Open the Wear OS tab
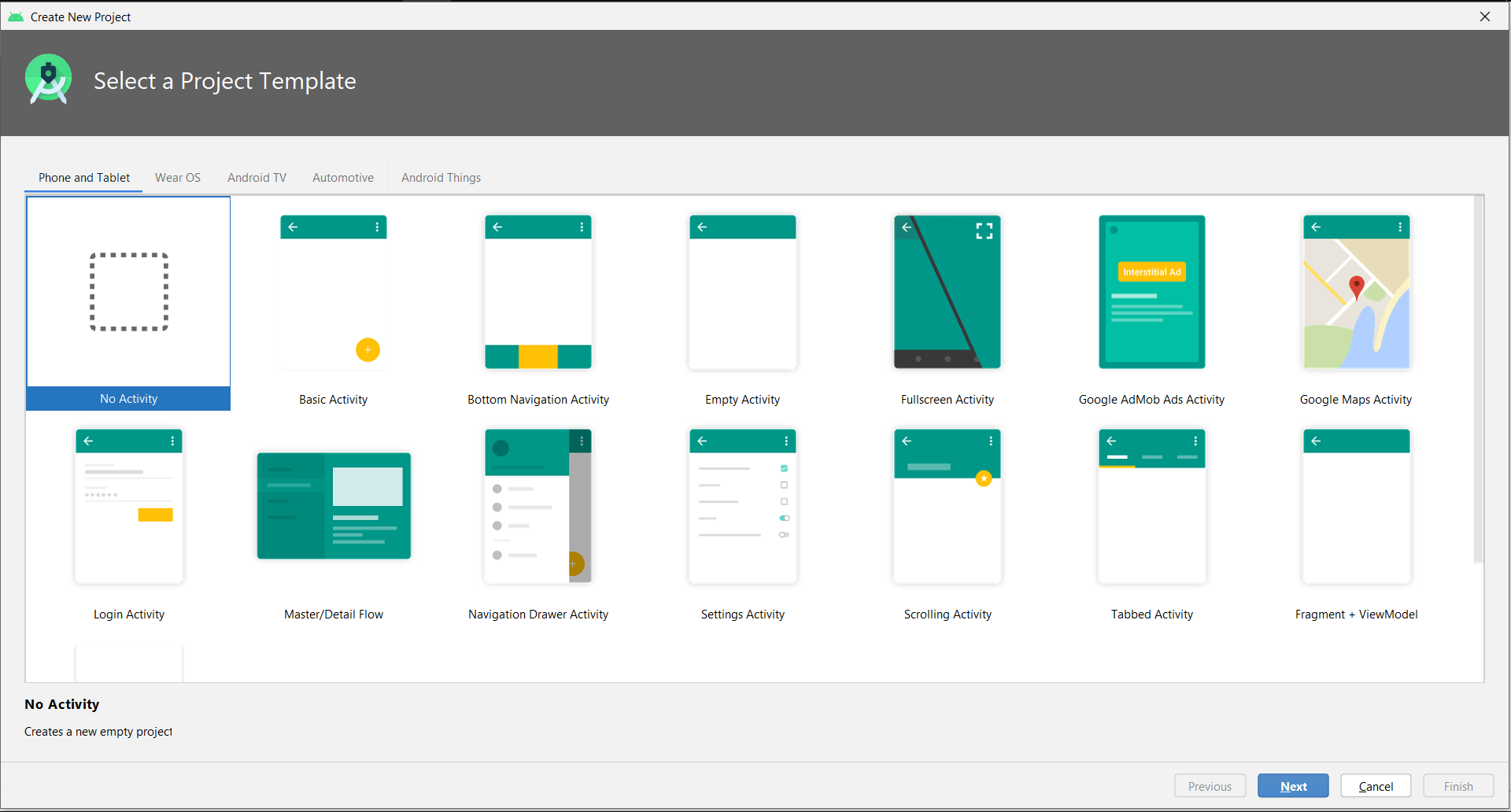The height and width of the screenshot is (812, 1511). (178, 178)
